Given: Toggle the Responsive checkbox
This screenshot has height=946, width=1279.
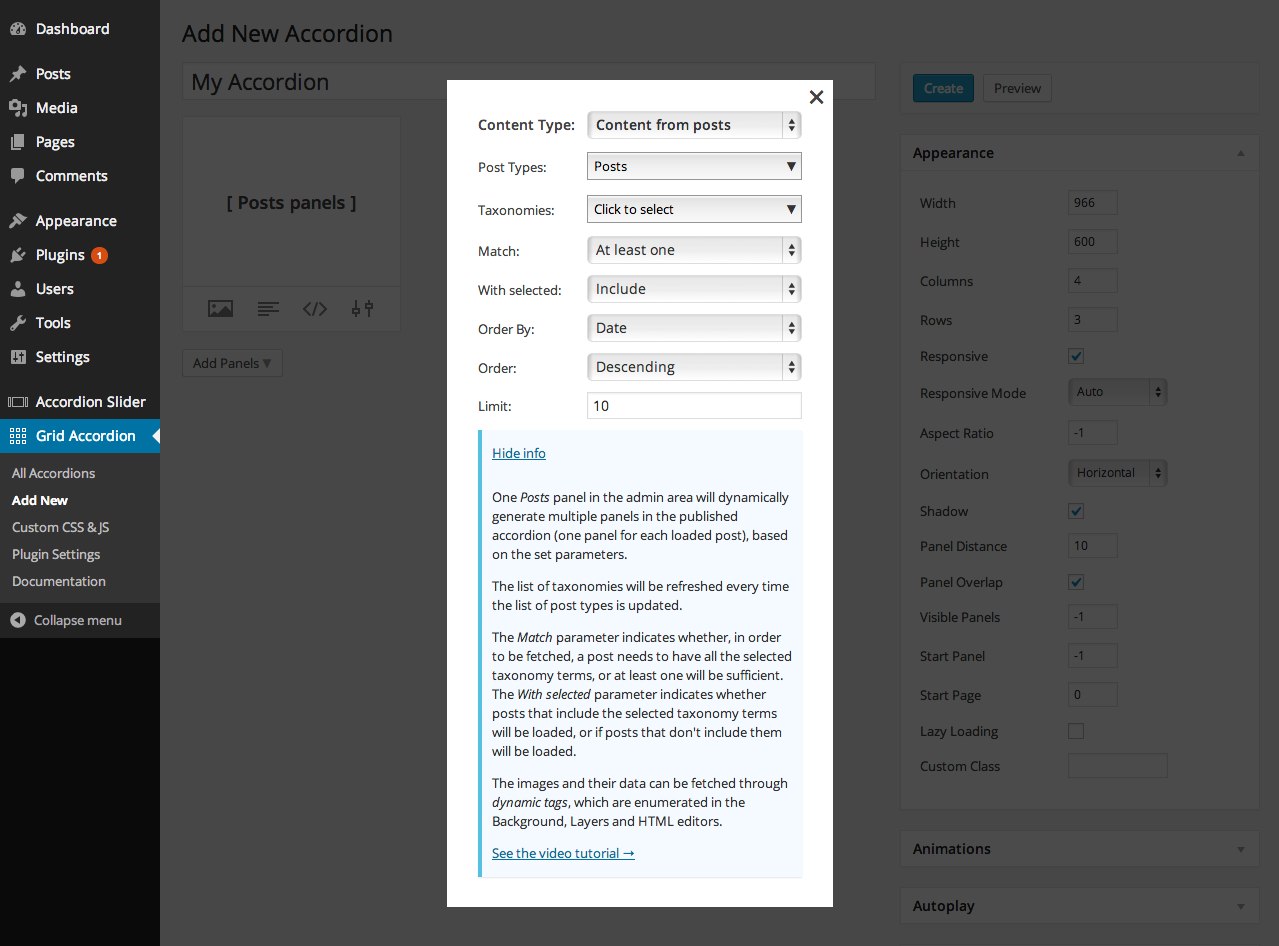Looking at the screenshot, I should coord(1076,356).
